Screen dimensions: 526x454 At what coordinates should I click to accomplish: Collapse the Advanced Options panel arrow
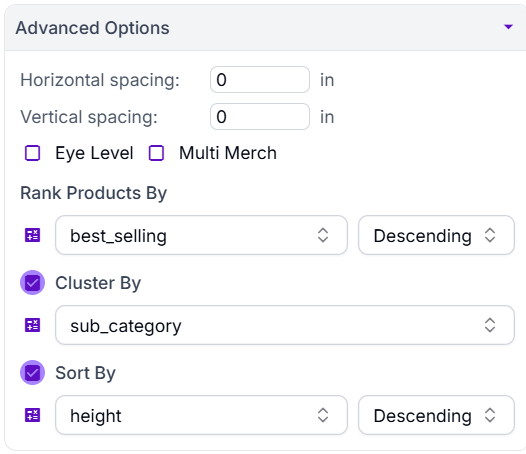click(508, 27)
